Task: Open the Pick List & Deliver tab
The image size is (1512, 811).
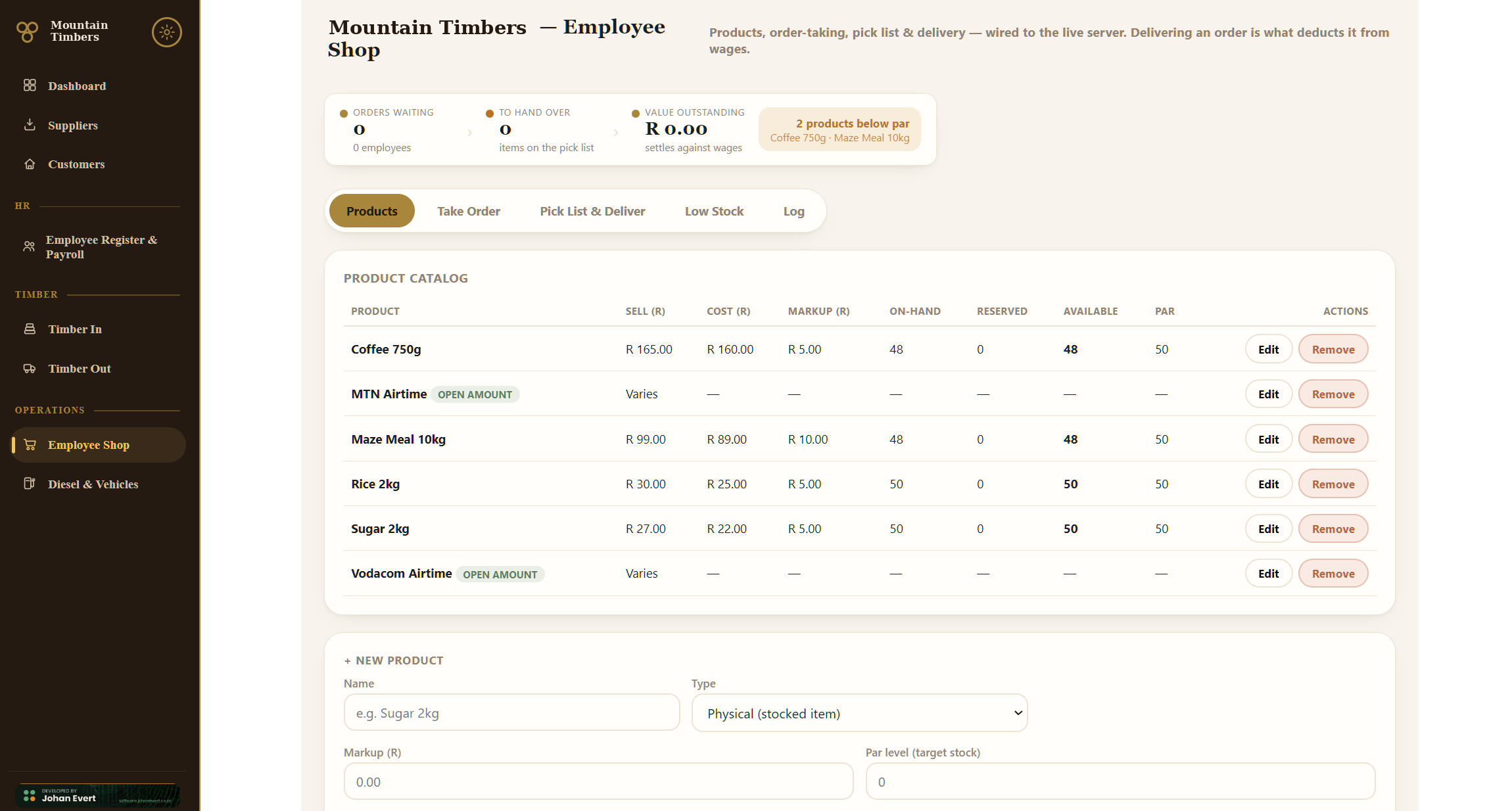Action: tap(592, 211)
